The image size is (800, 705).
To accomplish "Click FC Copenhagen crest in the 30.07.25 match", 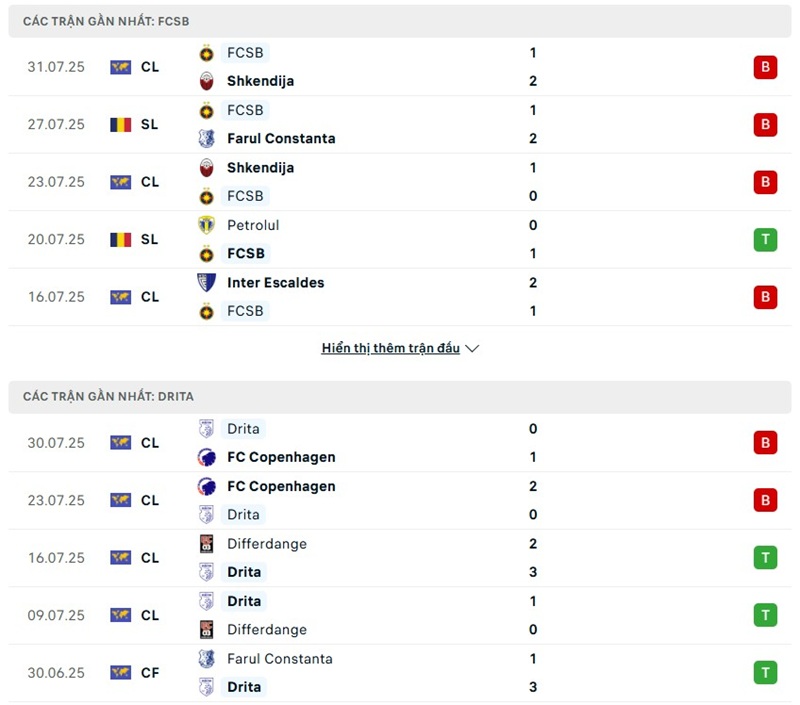I will (x=207, y=458).
